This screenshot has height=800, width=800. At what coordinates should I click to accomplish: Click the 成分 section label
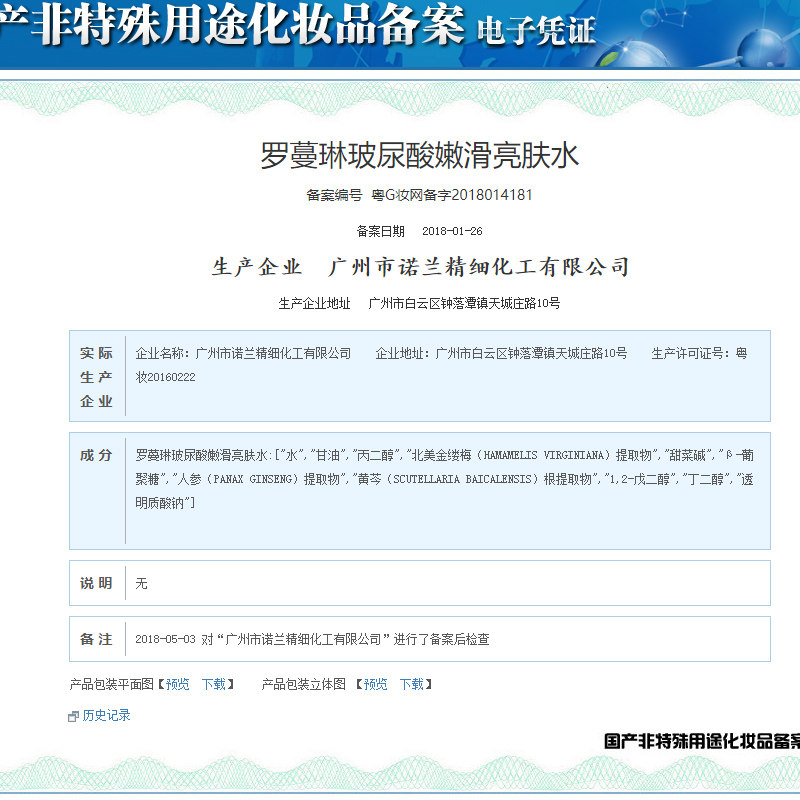click(x=96, y=455)
